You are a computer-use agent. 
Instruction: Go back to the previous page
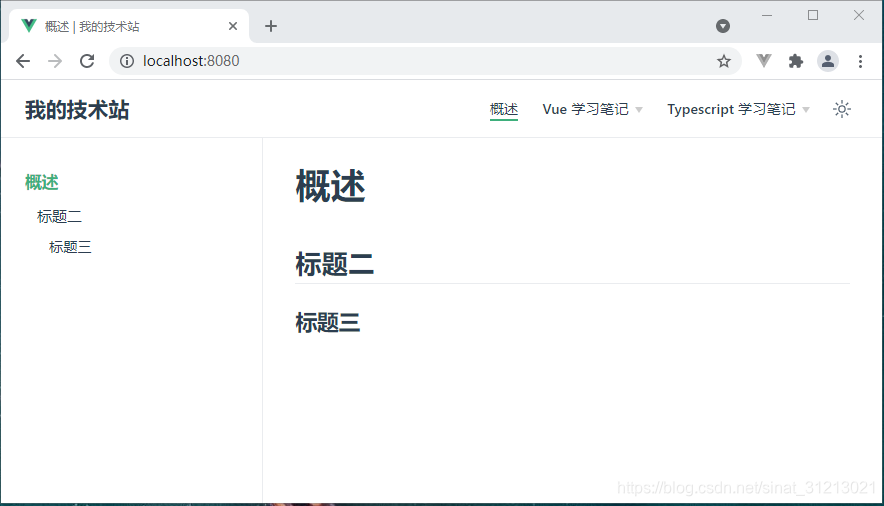23,61
